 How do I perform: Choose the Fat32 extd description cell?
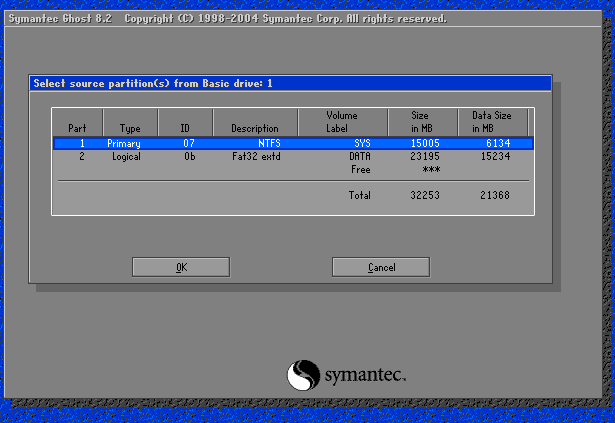coord(254,157)
